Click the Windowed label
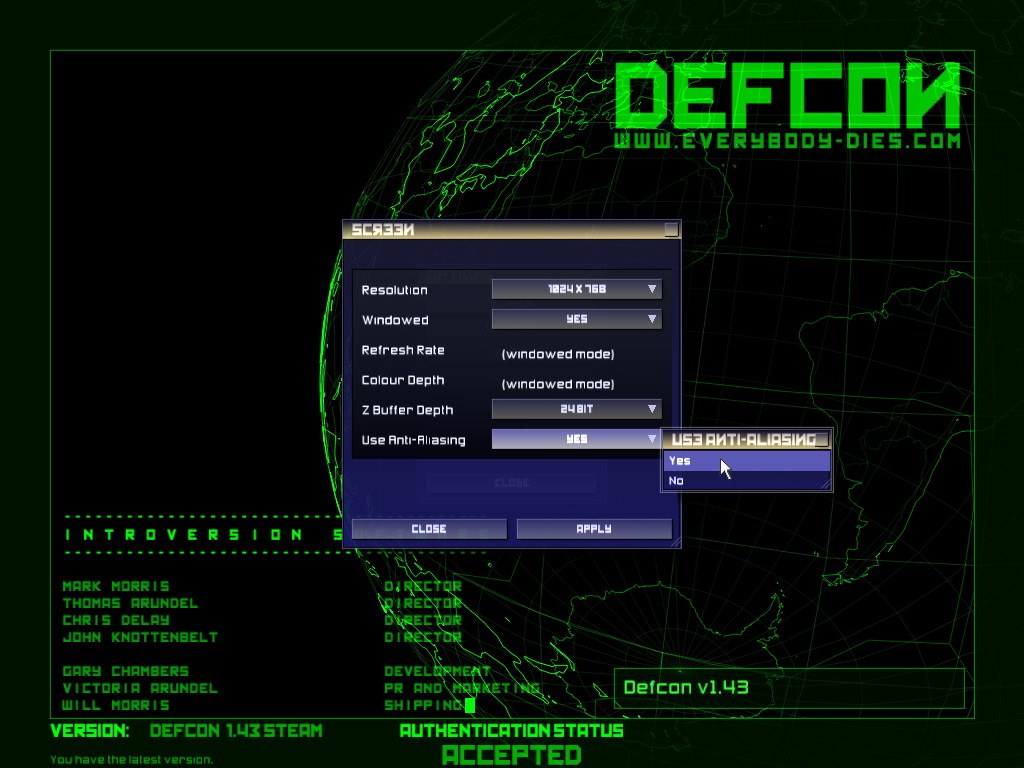Viewport: 1024px width, 768px height. point(395,320)
